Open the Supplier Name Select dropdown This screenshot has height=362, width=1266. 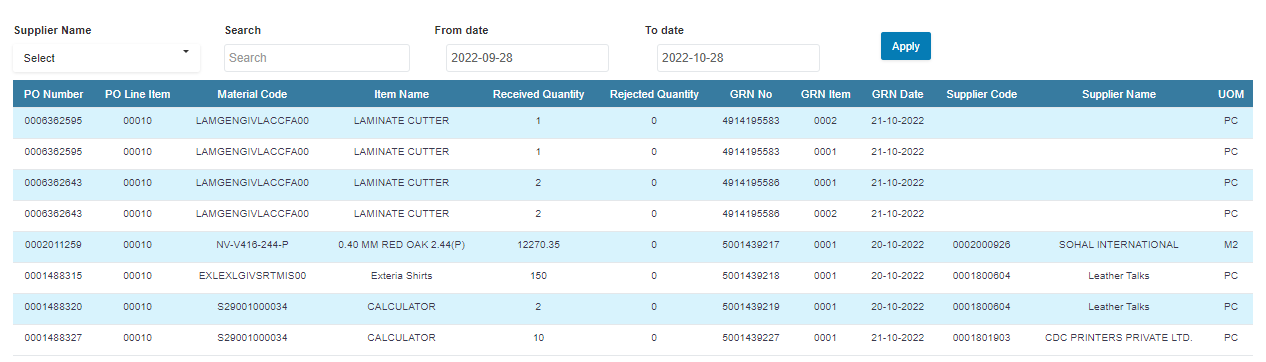click(x=106, y=58)
